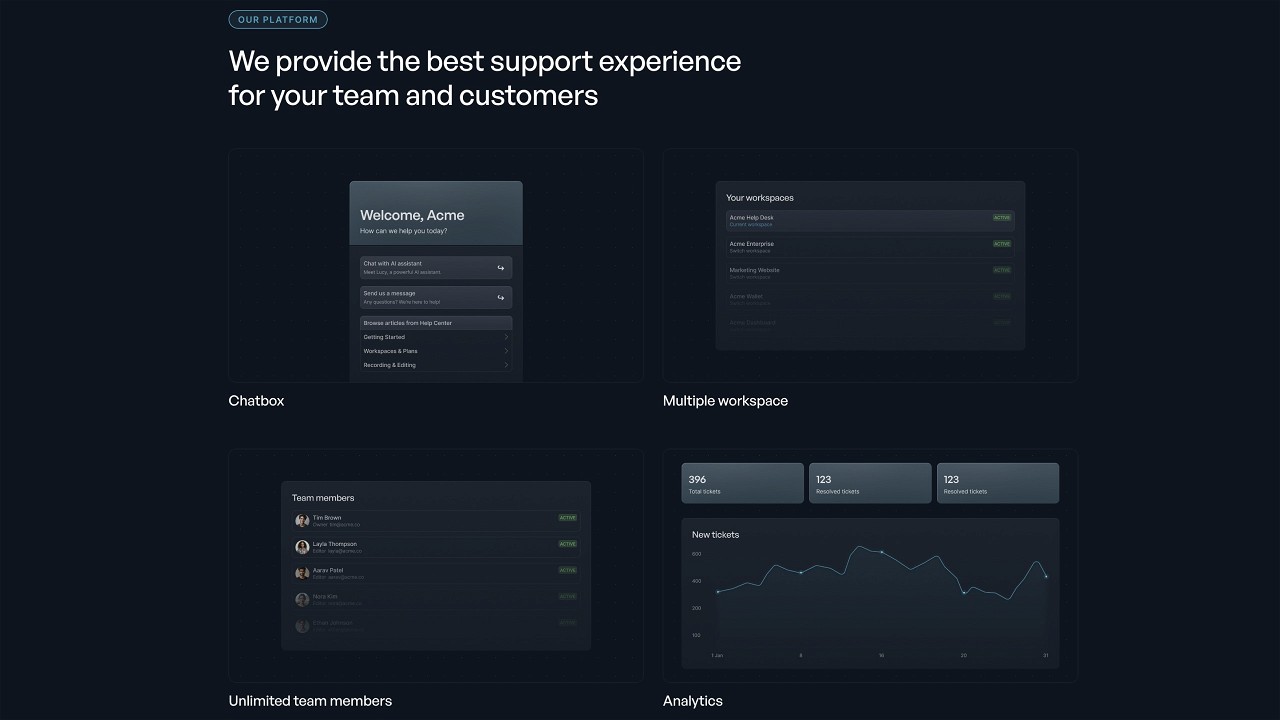
Task: Click Tim Brown's avatar
Action: 302,521
